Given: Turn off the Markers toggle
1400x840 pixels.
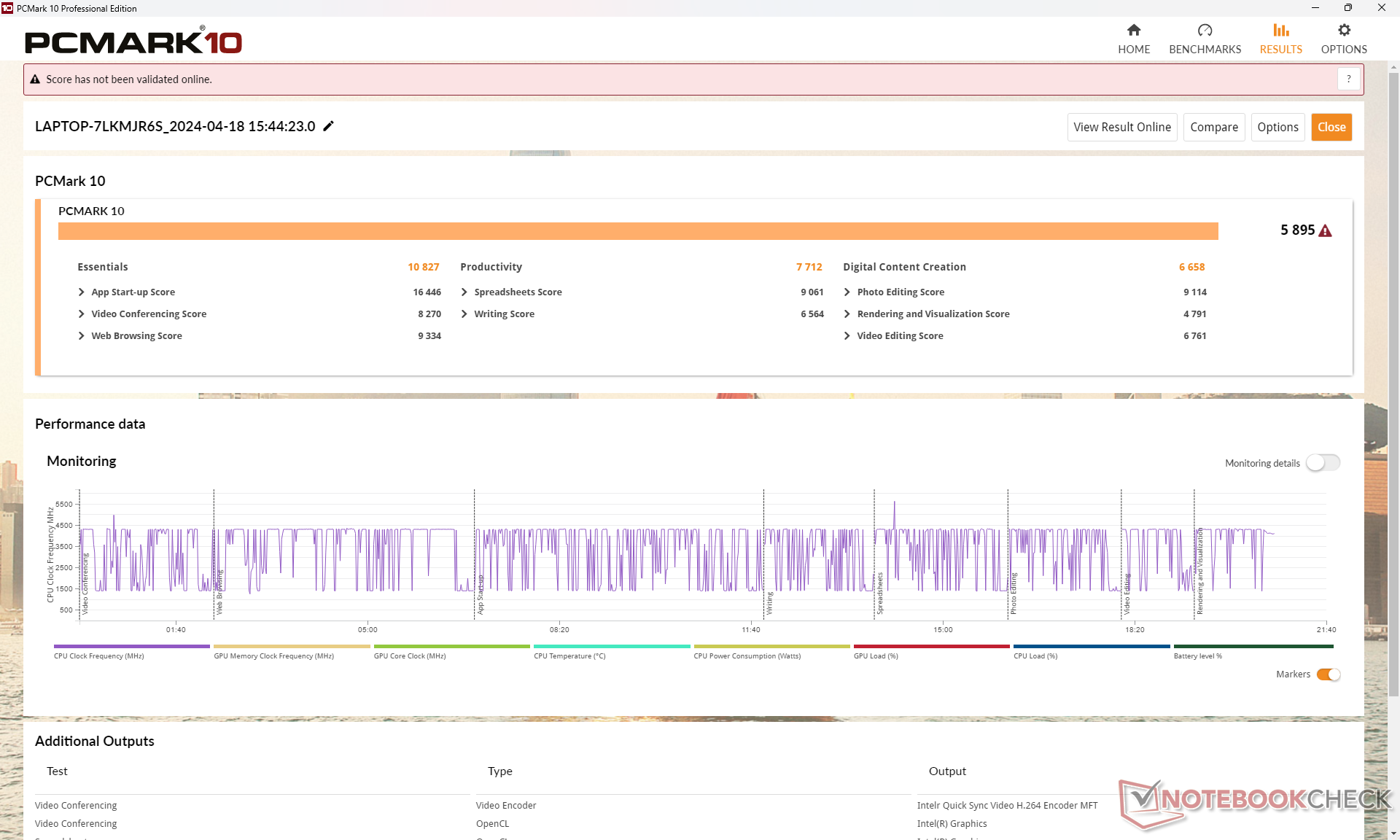Looking at the screenshot, I should (1328, 674).
